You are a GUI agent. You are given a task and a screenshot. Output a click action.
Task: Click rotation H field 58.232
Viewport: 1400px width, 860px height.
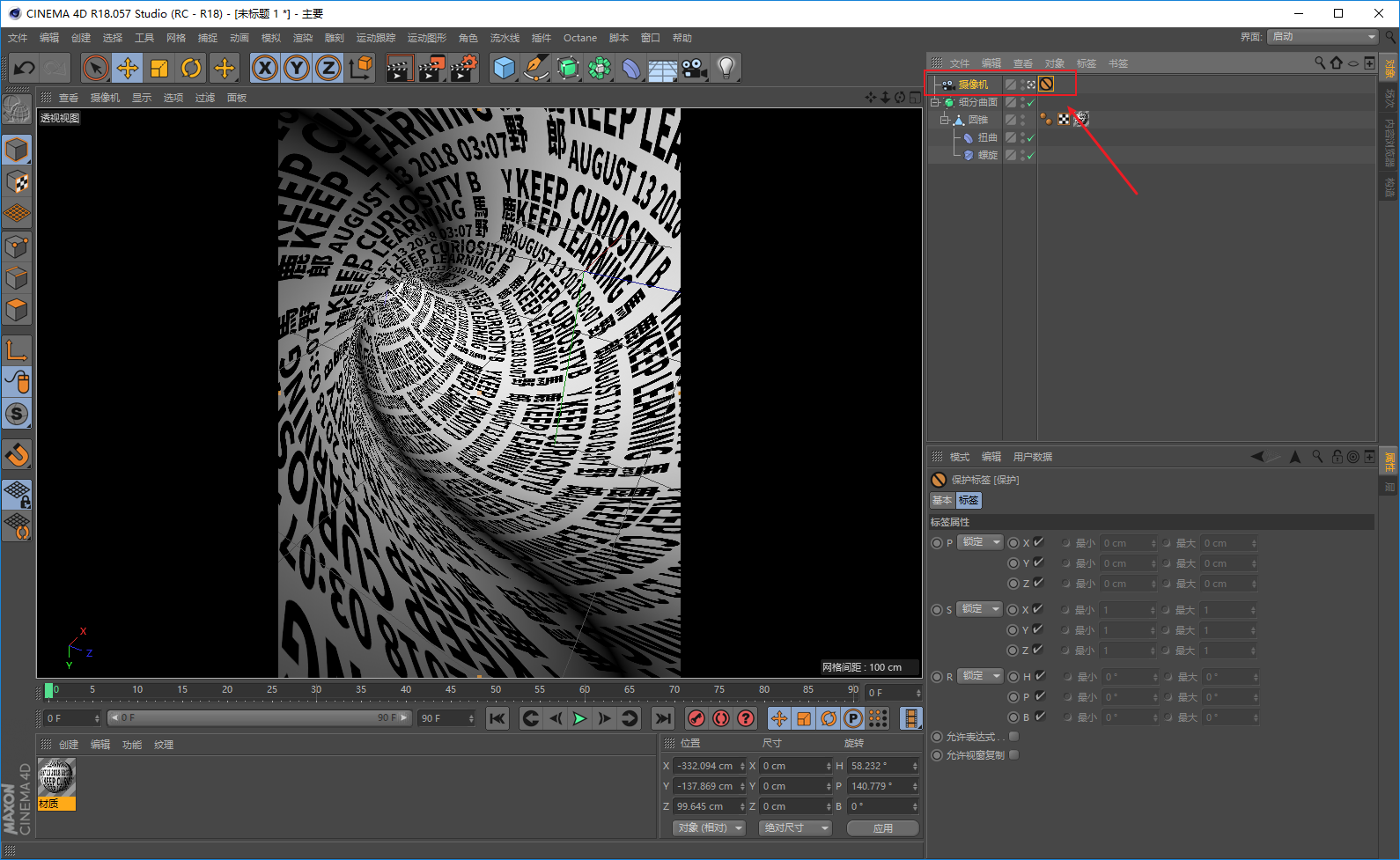[883, 766]
